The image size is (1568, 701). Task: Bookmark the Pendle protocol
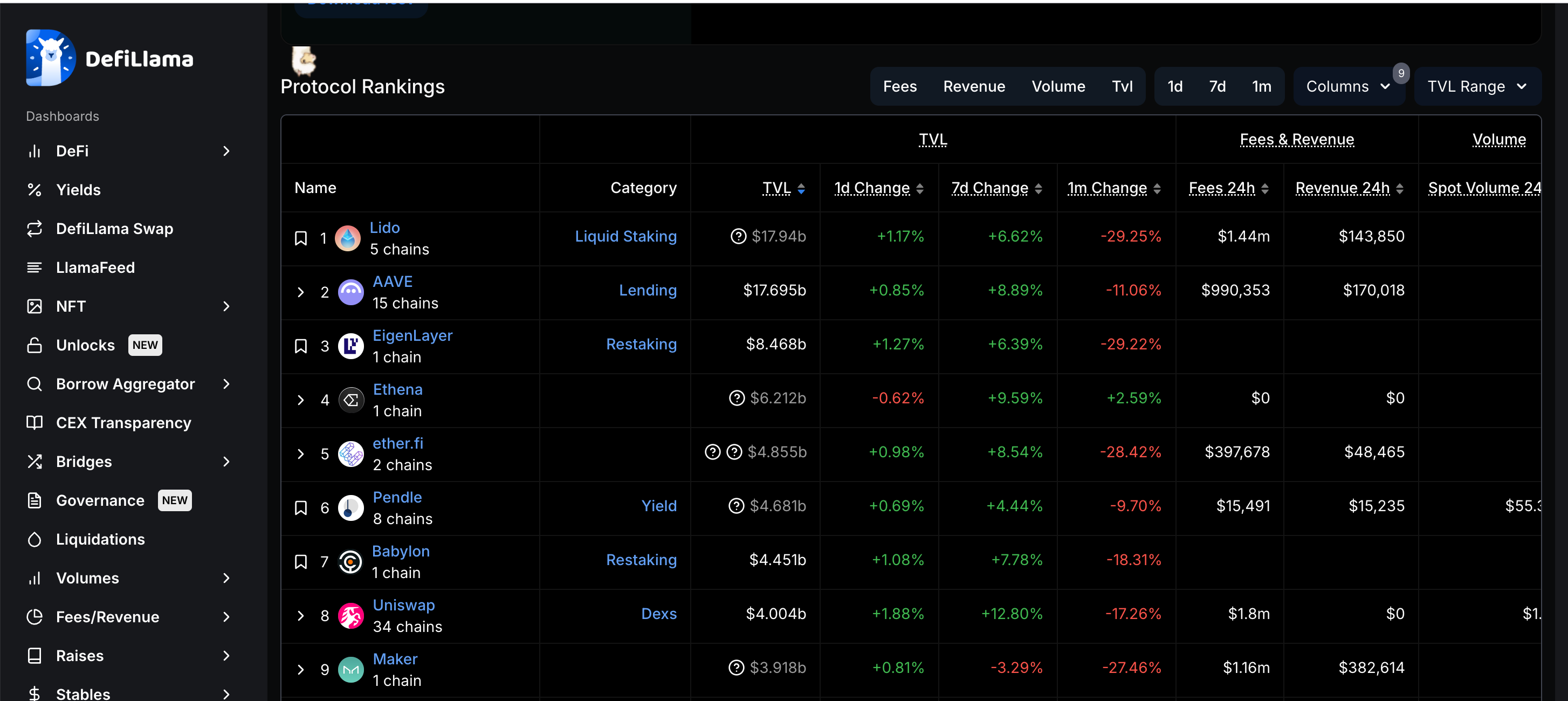point(301,507)
